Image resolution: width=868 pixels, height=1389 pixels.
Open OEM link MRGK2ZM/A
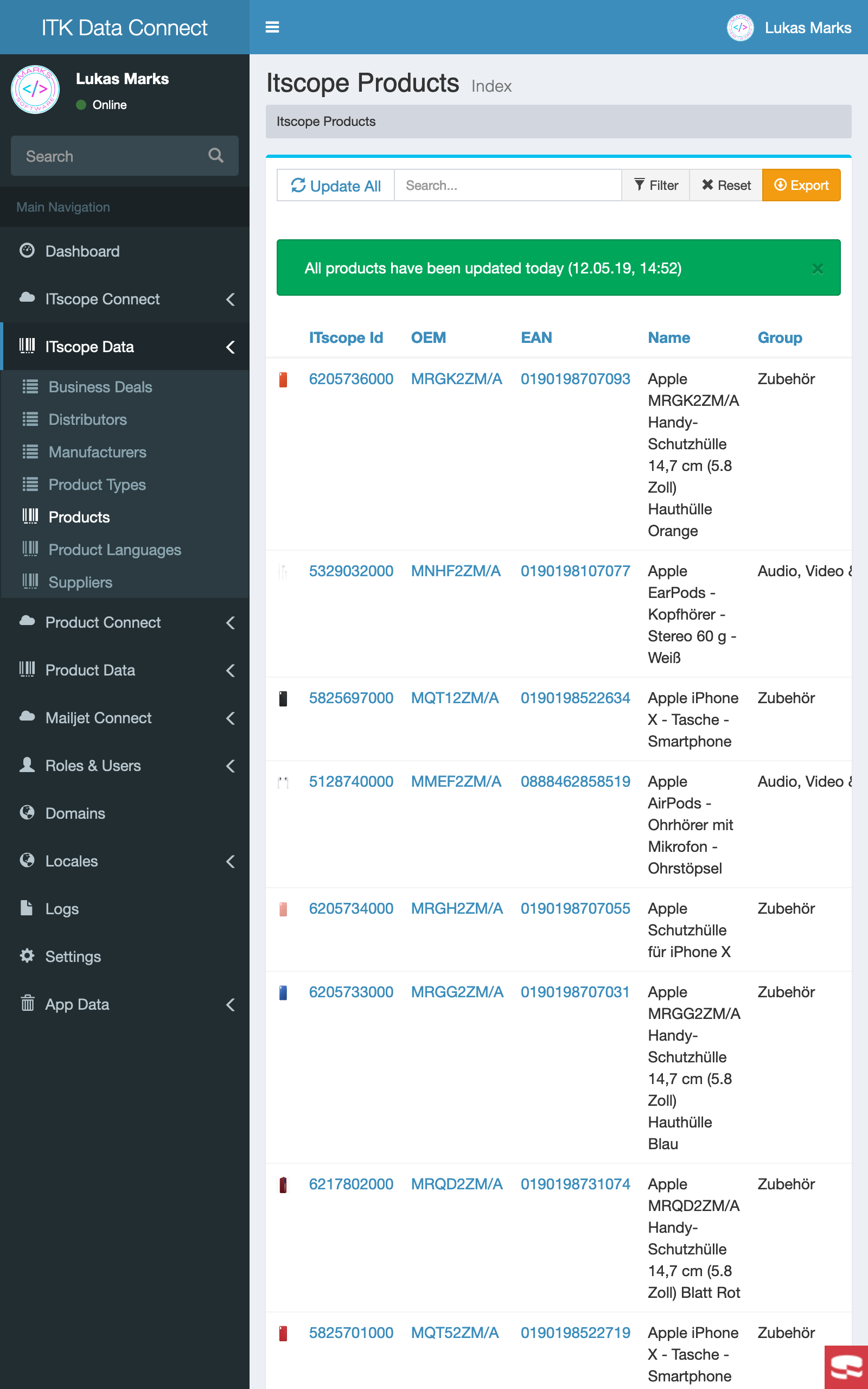coord(456,379)
